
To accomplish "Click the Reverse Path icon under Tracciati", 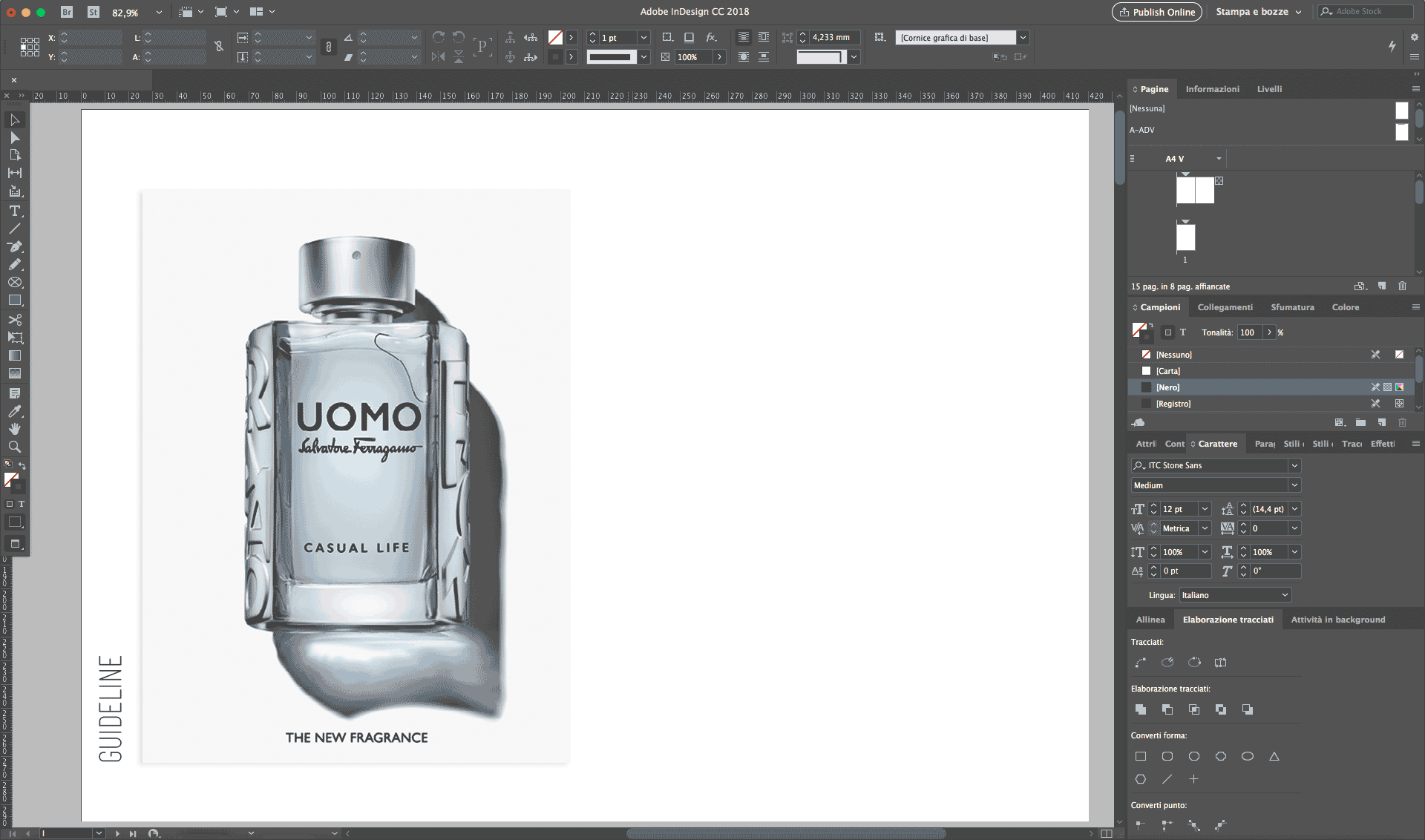I will pyautogui.click(x=1221, y=663).
